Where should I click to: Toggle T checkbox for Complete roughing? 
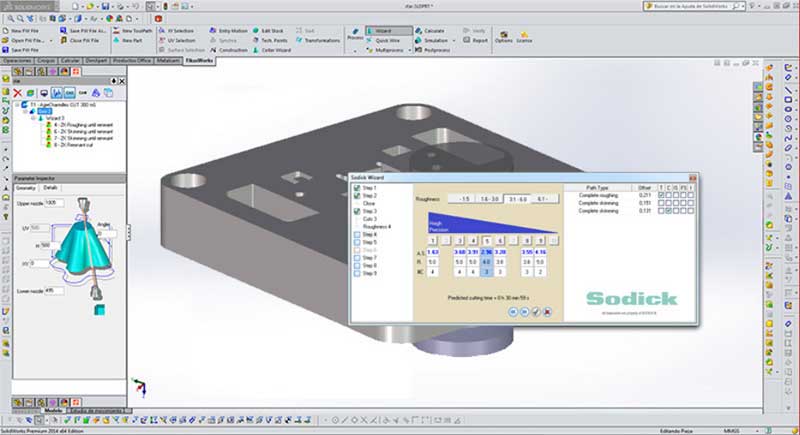tap(661, 195)
